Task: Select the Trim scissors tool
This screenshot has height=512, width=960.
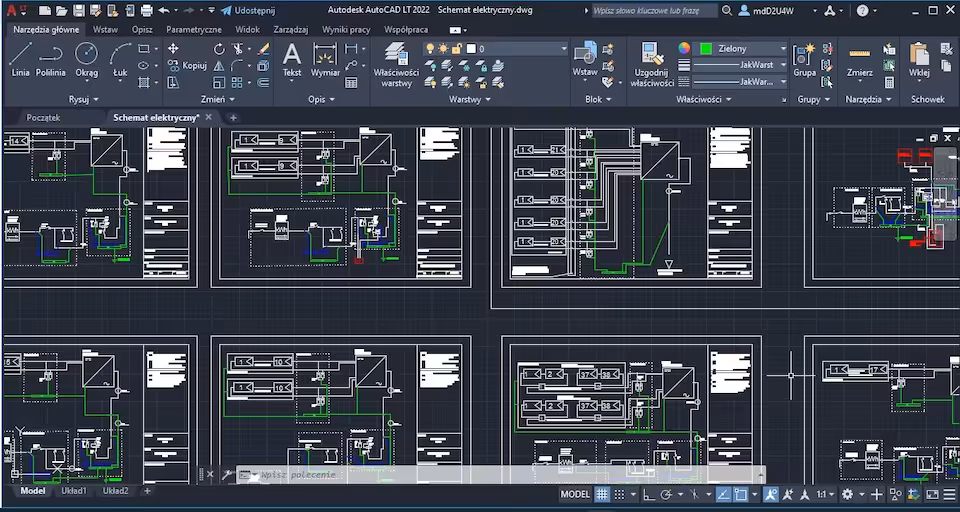Action: pos(238,49)
